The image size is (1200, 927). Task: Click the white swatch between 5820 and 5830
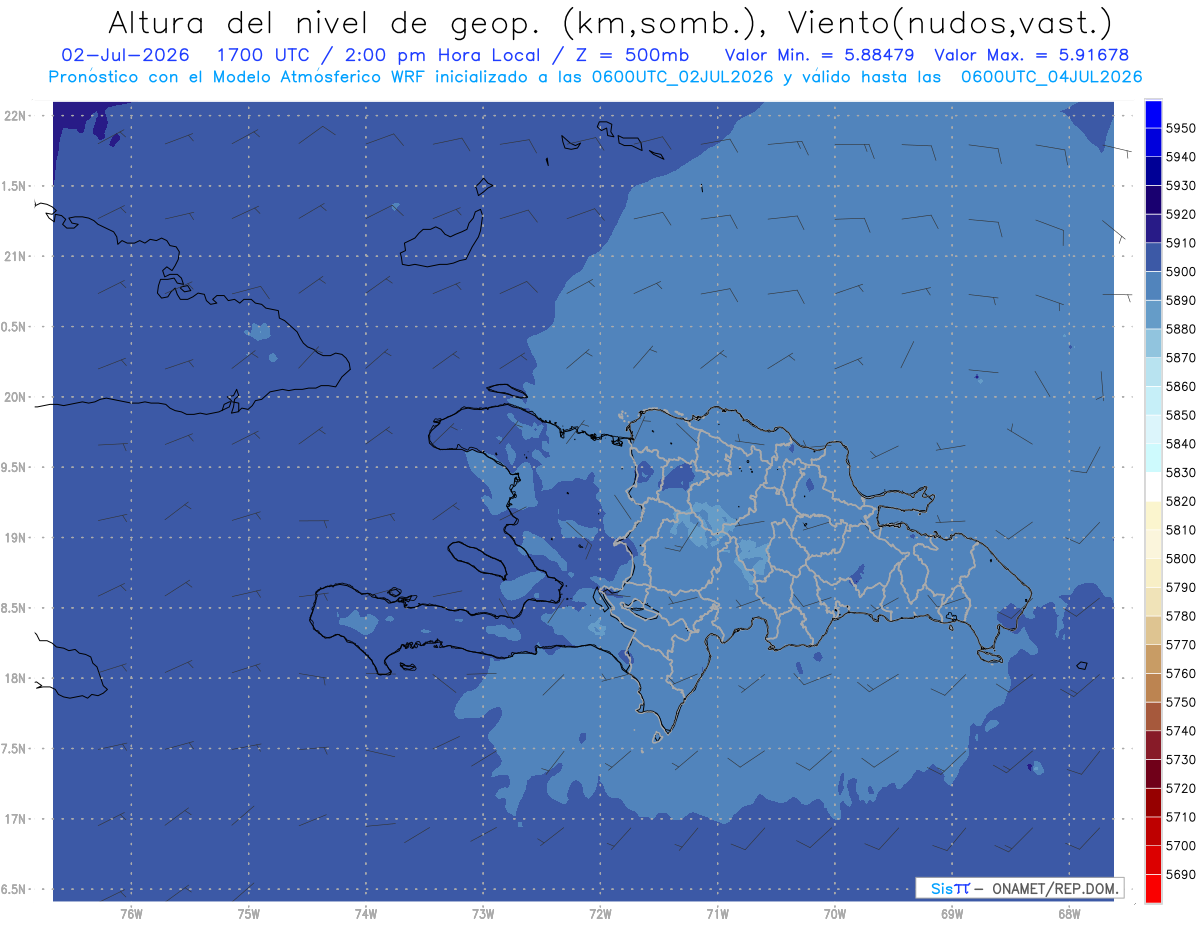(1153, 487)
